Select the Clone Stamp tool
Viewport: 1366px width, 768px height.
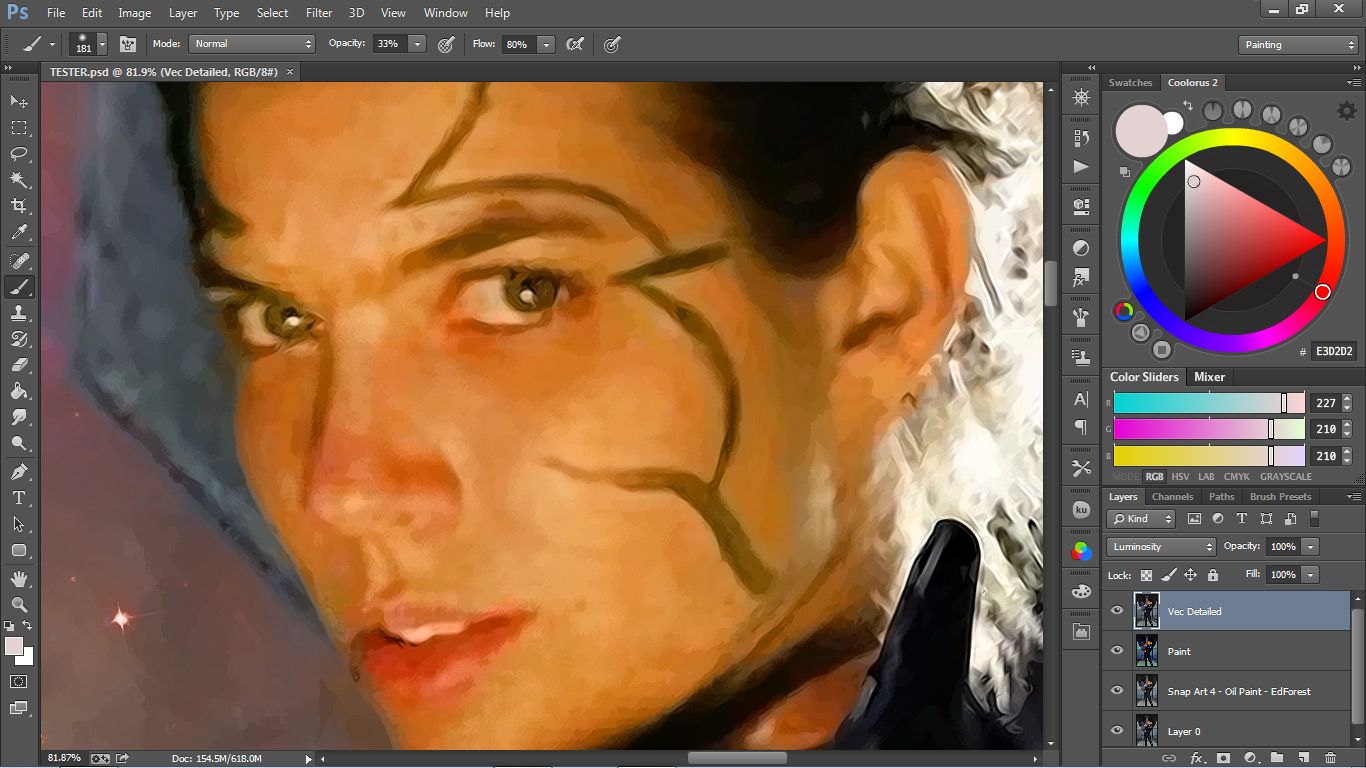[19, 313]
